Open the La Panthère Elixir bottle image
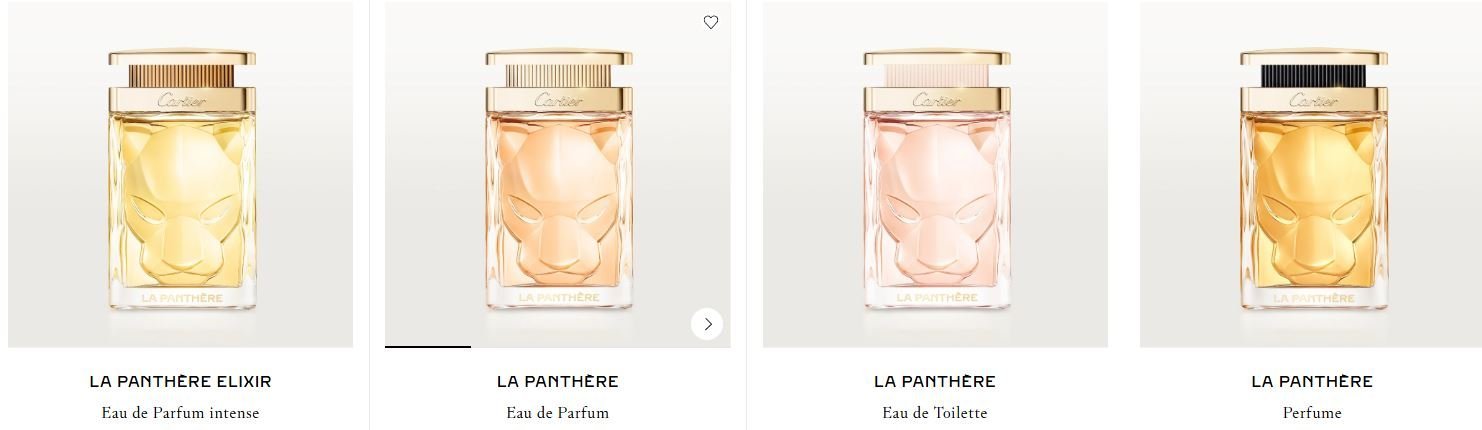This screenshot has height=430, width=1482. pos(181,174)
